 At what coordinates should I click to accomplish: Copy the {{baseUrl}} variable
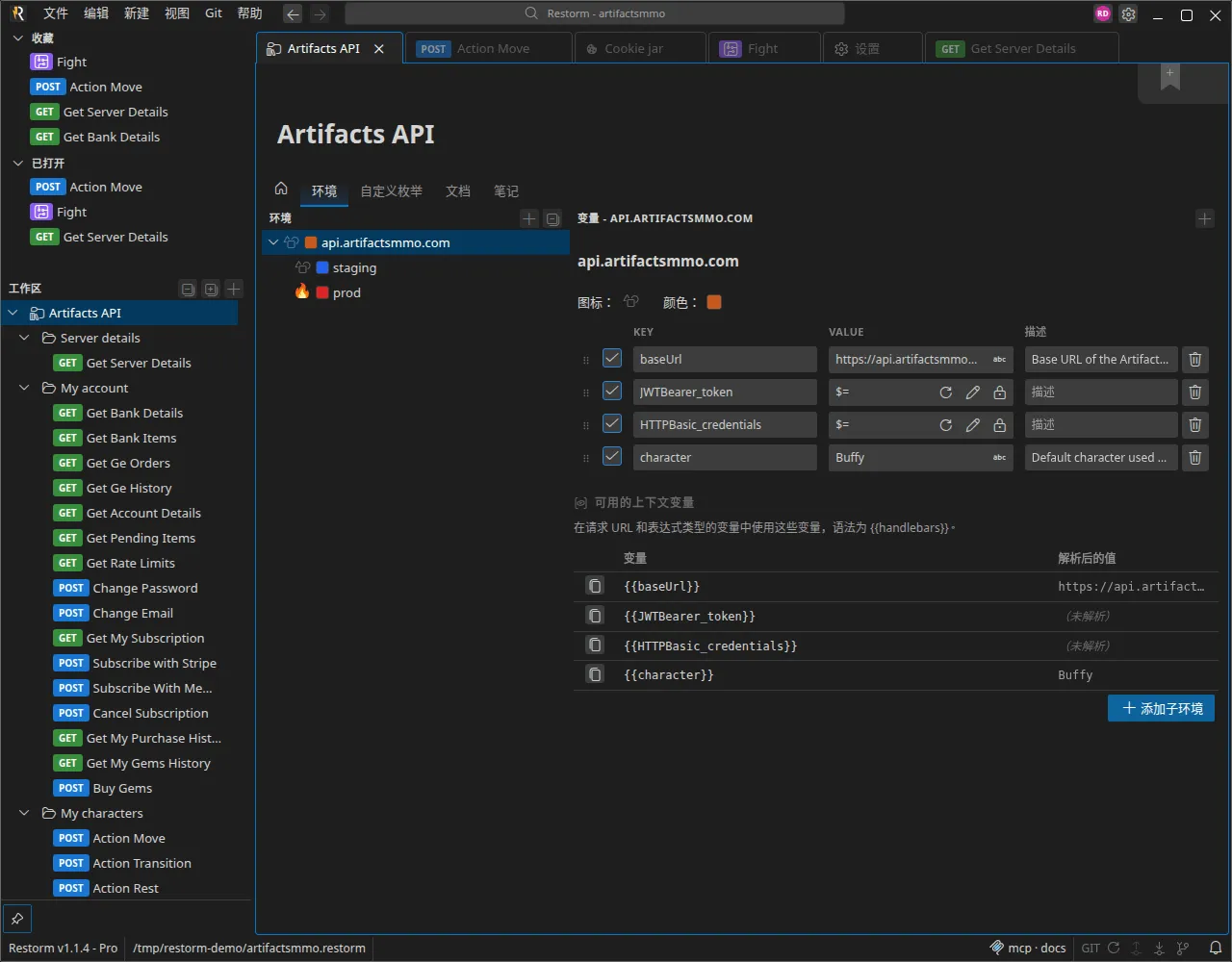coord(595,586)
